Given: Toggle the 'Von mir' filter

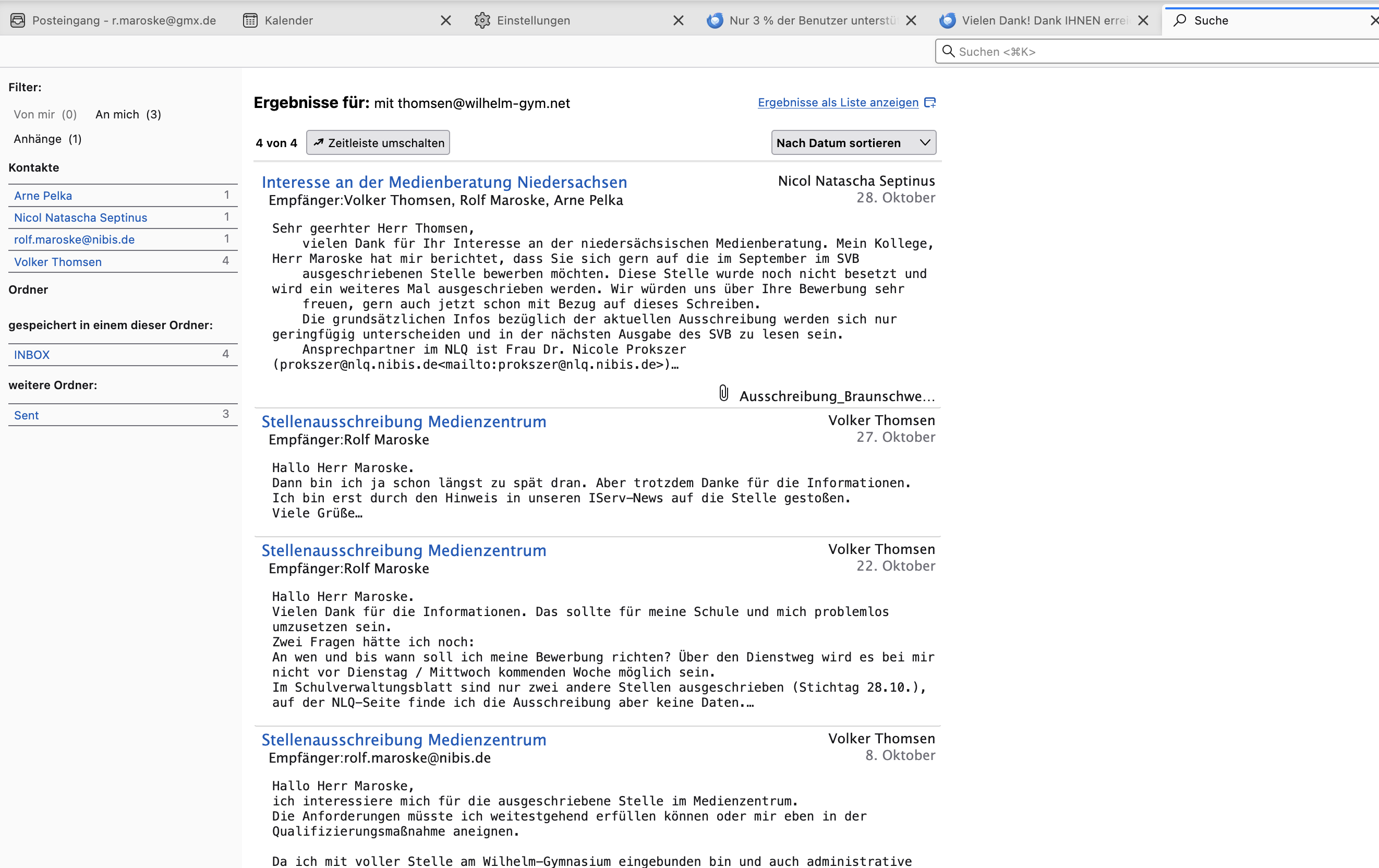Looking at the screenshot, I should click(45, 115).
